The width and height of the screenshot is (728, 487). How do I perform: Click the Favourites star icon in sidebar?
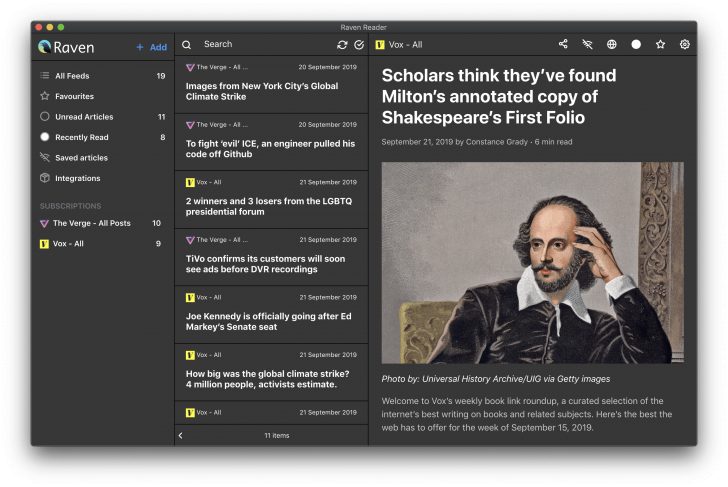pyautogui.click(x=45, y=96)
